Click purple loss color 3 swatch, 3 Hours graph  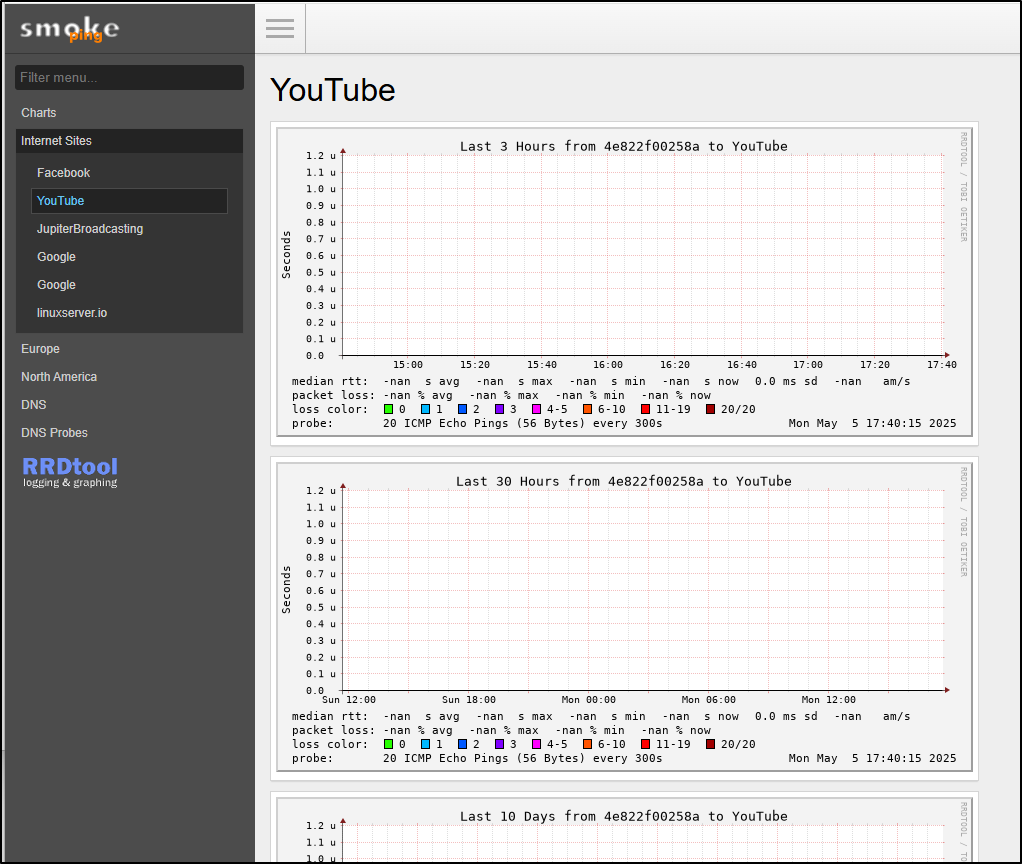(x=499, y=409)
